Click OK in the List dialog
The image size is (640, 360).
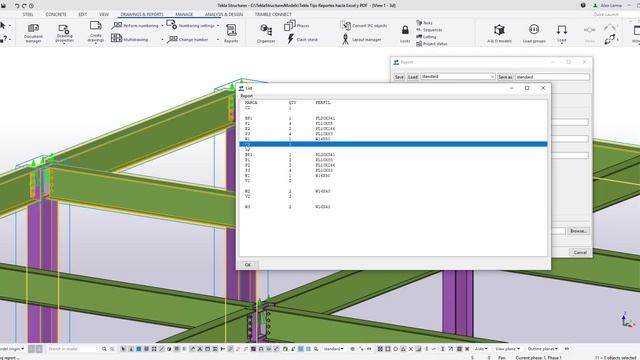pyautogui.click(x=248, y=265)
